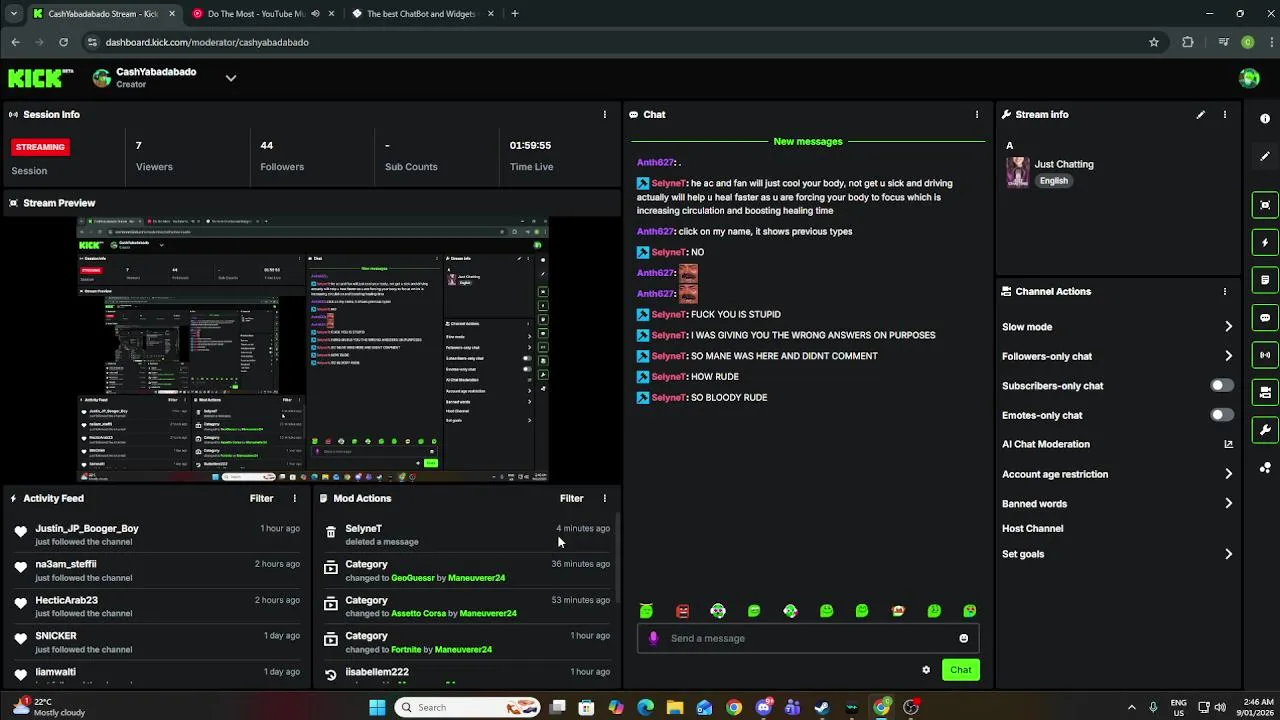
Task: Expand Slow mode settings
Action: pyautogui.click(x=1229, y=327)
